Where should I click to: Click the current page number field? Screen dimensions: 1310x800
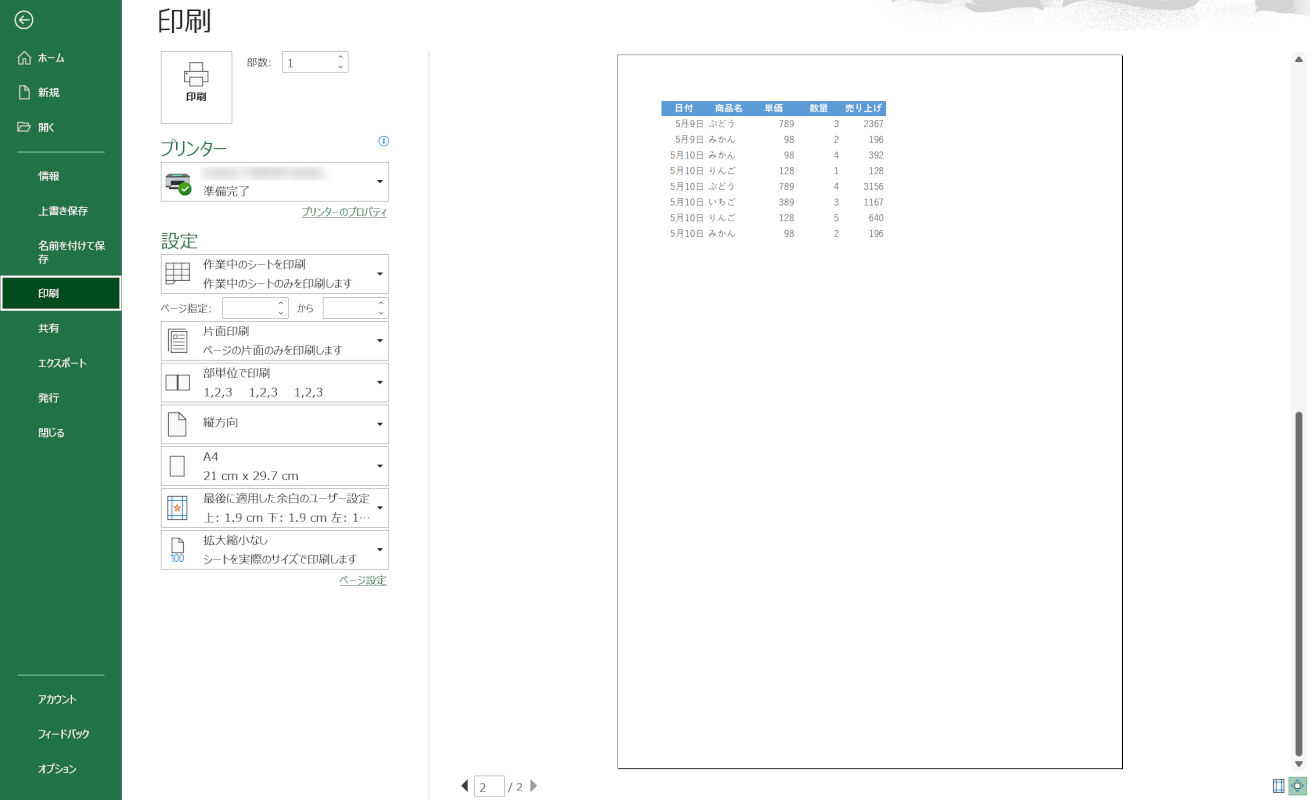(x=488, y=787)
